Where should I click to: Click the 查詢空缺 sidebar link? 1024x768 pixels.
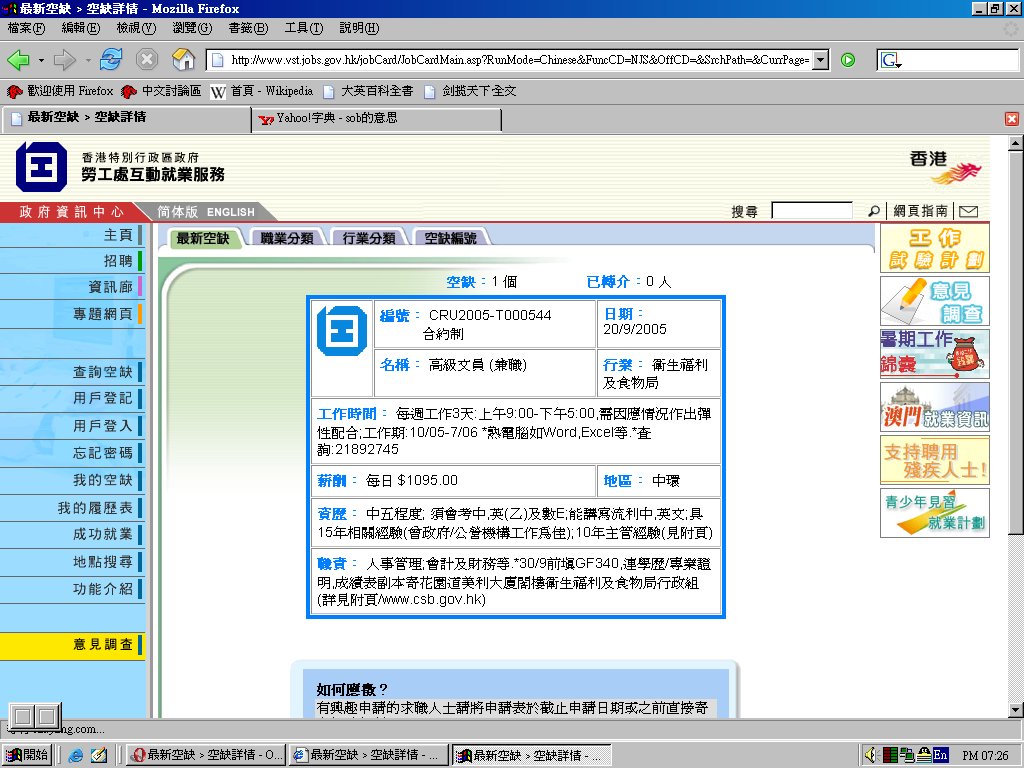pyautogui.click(x=102, y=372)
